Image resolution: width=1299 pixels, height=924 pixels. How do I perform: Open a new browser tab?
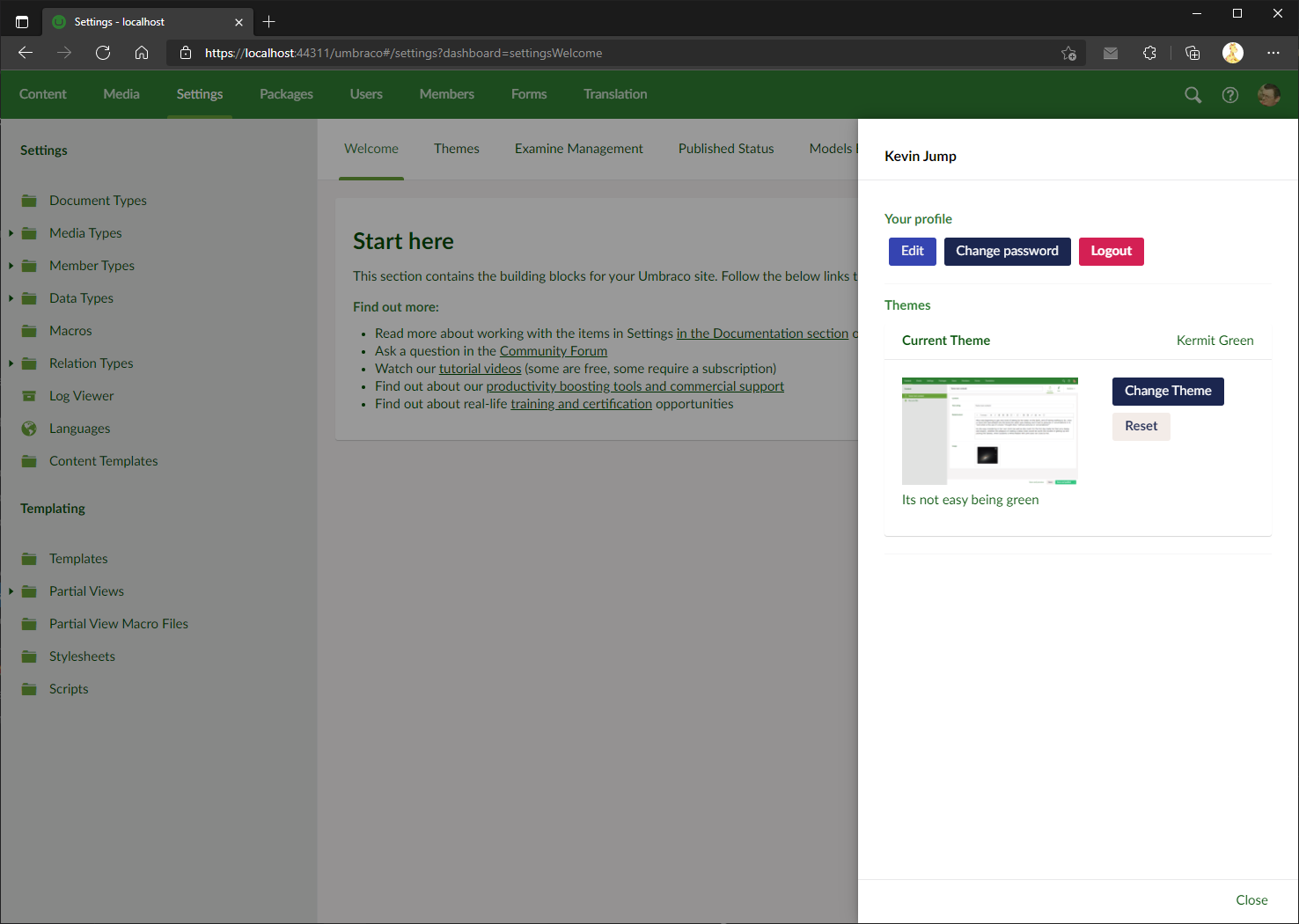[x=269, y=21]
